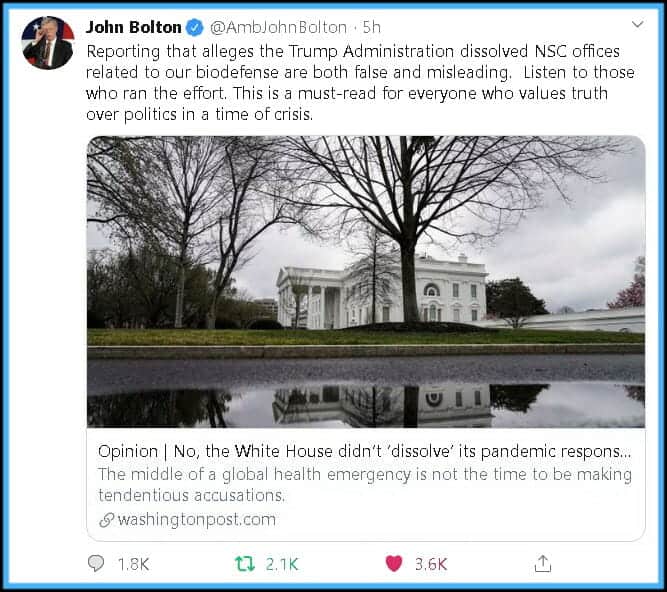Click the 1.8K replies count
This screenshot has width=667, height=592.
coord(133,564)
